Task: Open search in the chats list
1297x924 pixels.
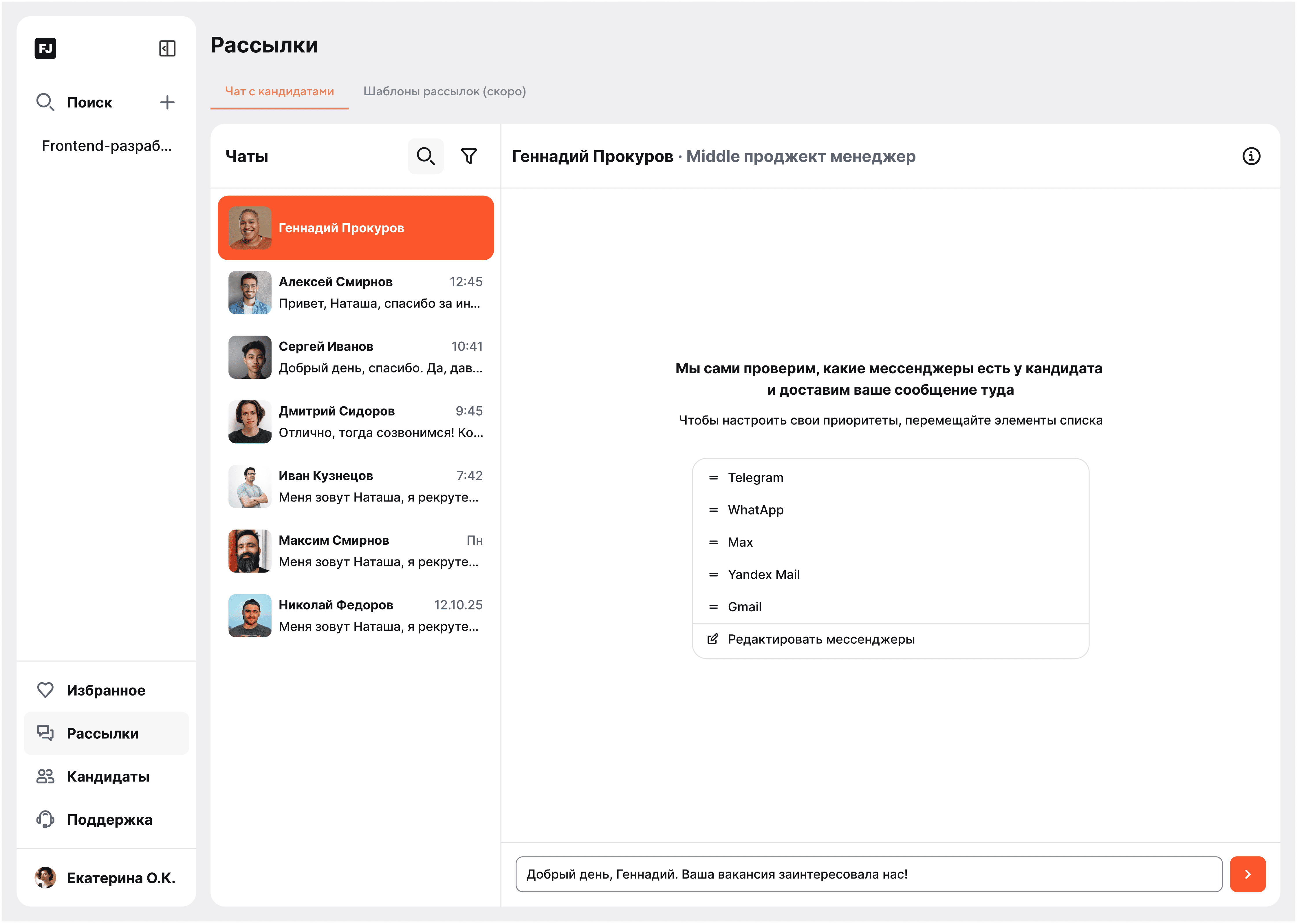Action: click(x=426, y=155)
